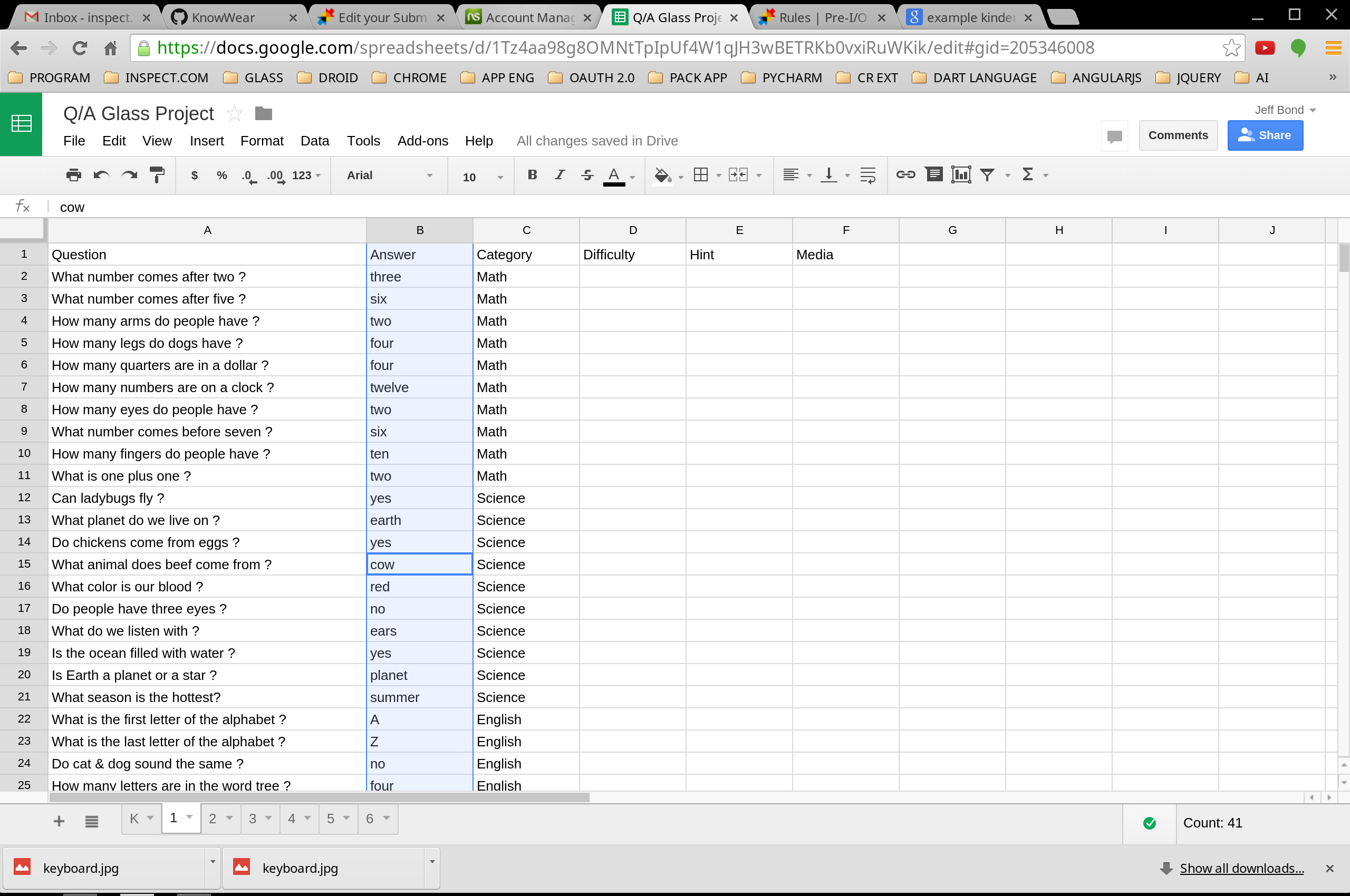Click the cell borders icon
Viewport: 1350px width, 896px height.
coord(700,175)
